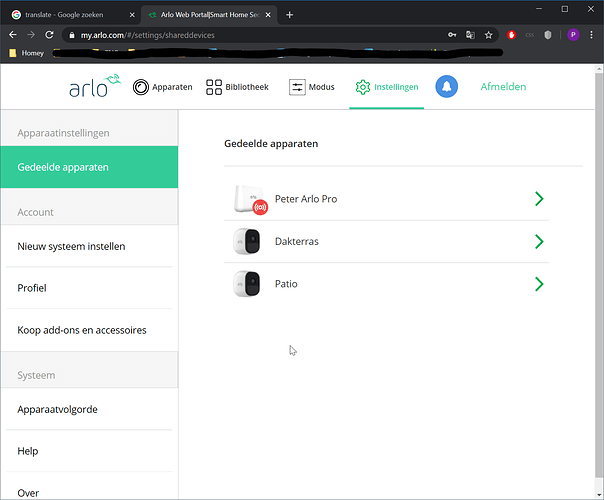Viewport: 604px width, 500px height.
Task: Select Gedeelde apparaten in sidebar
Action: coord(89,167)
